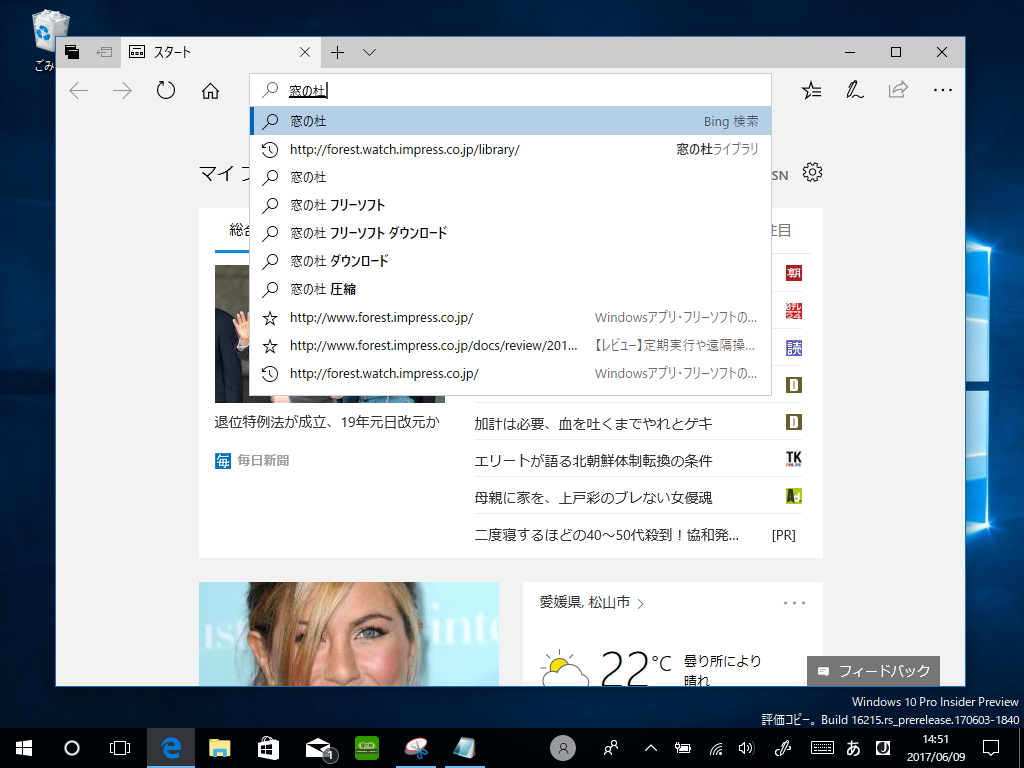This screenshot has width=1024, height=768.
Task: Expand hidden icons in the system tray
Action: [651, 747]
